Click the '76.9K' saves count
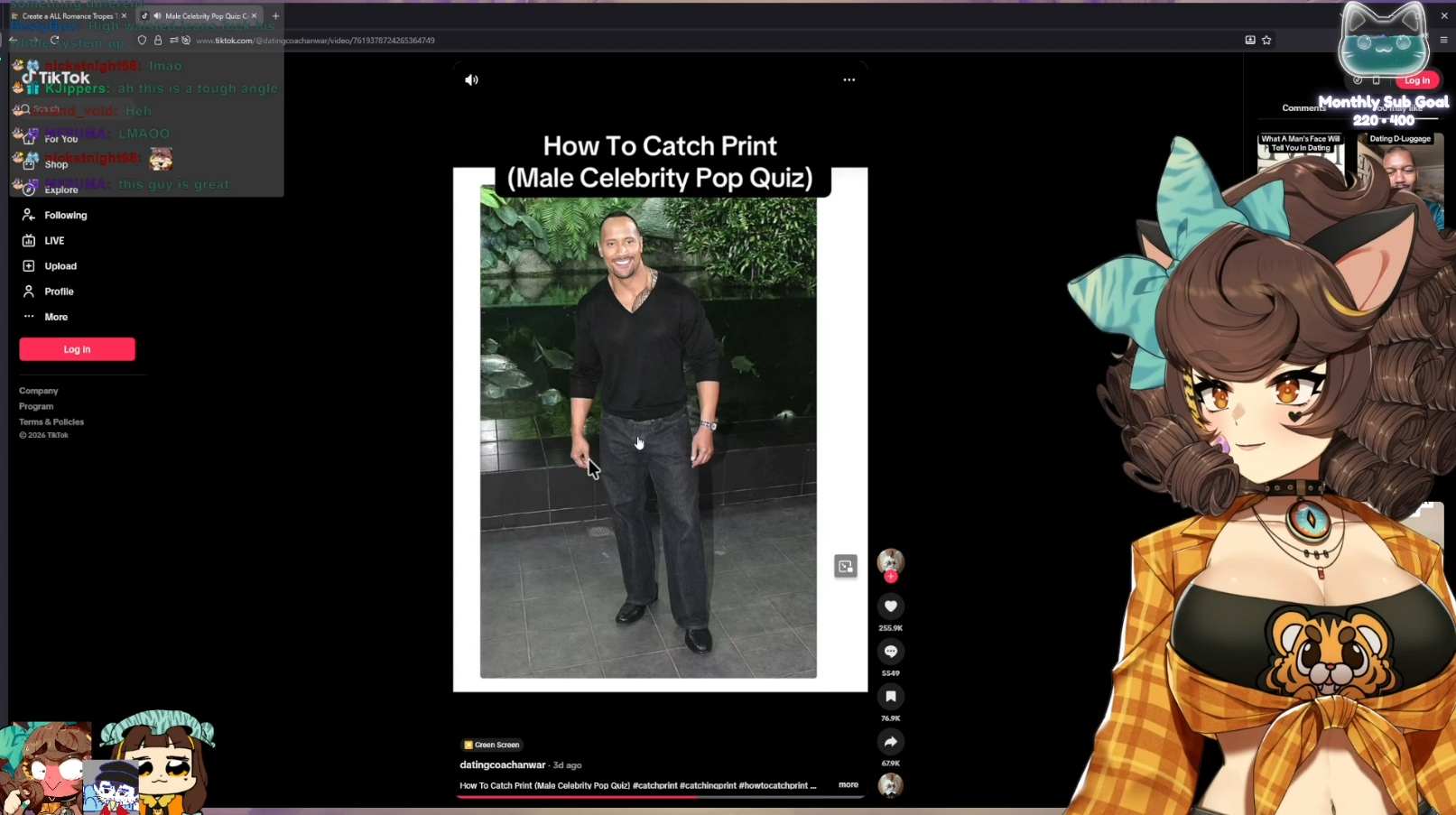This screenshot has width=1456, height=815. tap(890, 718)
